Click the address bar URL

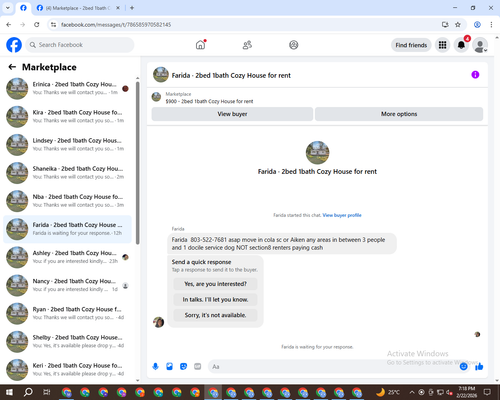(116, 25)
